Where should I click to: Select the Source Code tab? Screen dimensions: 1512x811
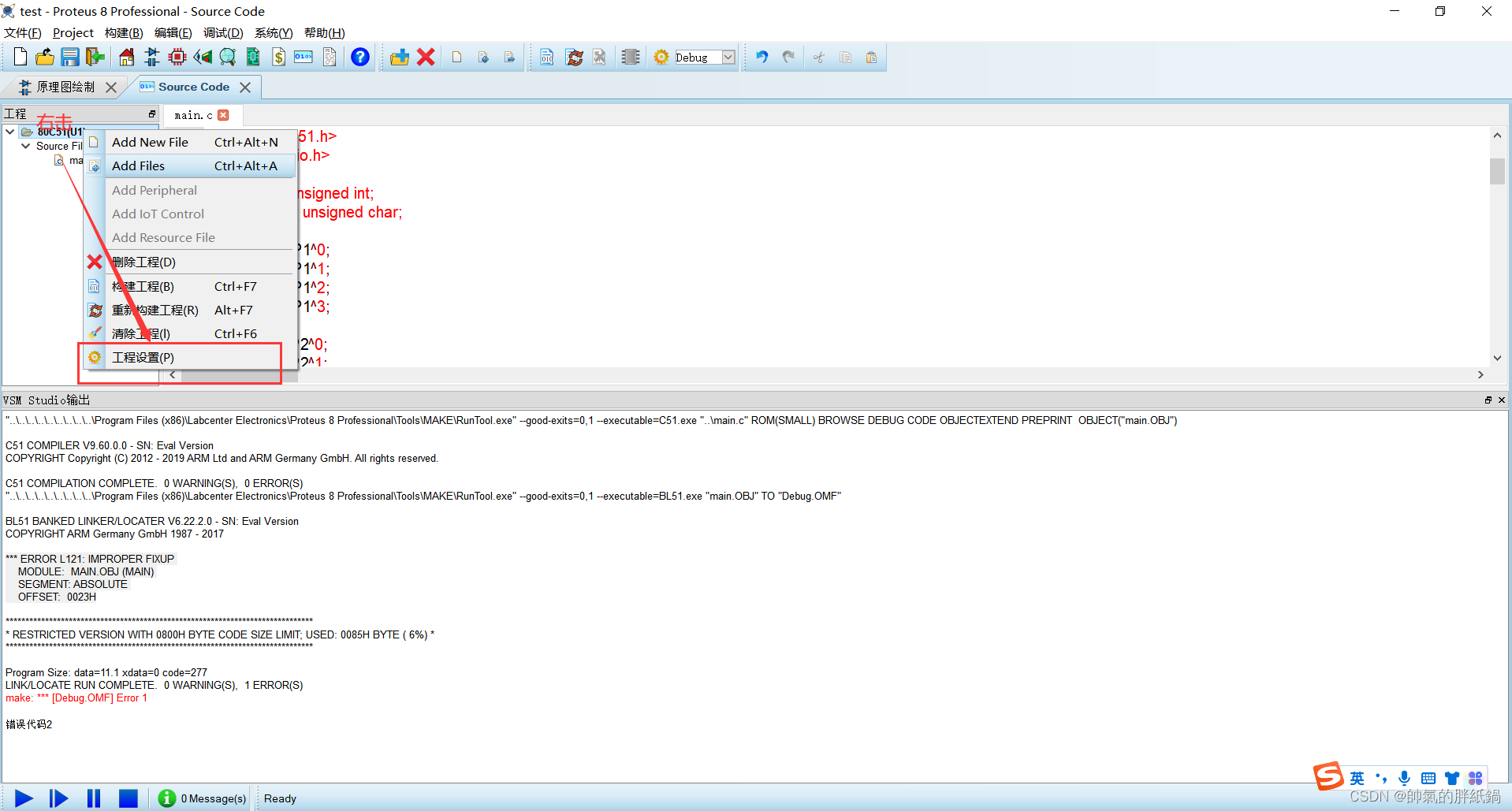pyautogui.click(x=193, y=87)
